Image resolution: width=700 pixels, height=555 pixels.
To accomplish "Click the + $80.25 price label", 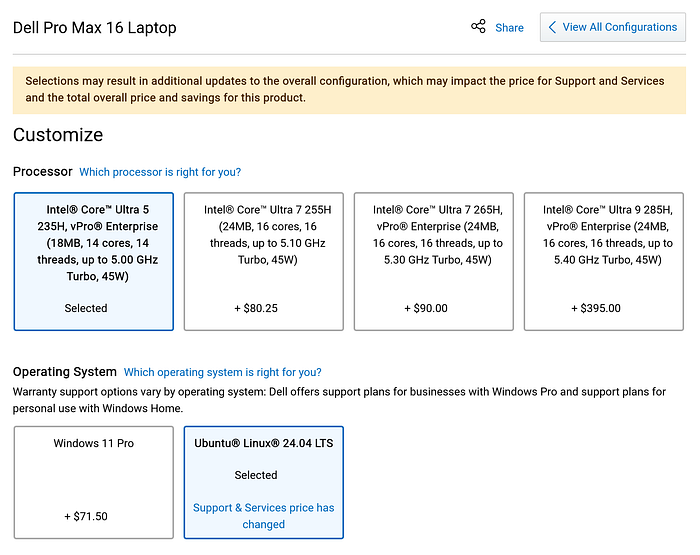I will [255, 308].
